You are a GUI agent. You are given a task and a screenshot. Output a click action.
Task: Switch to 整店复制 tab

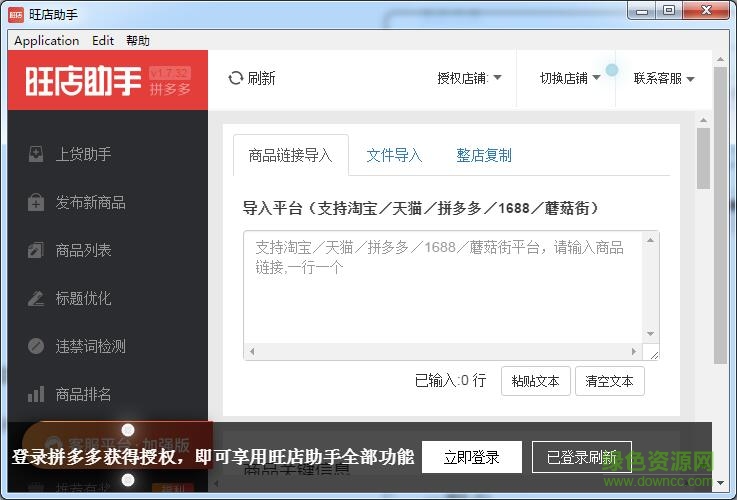(484, 155)
